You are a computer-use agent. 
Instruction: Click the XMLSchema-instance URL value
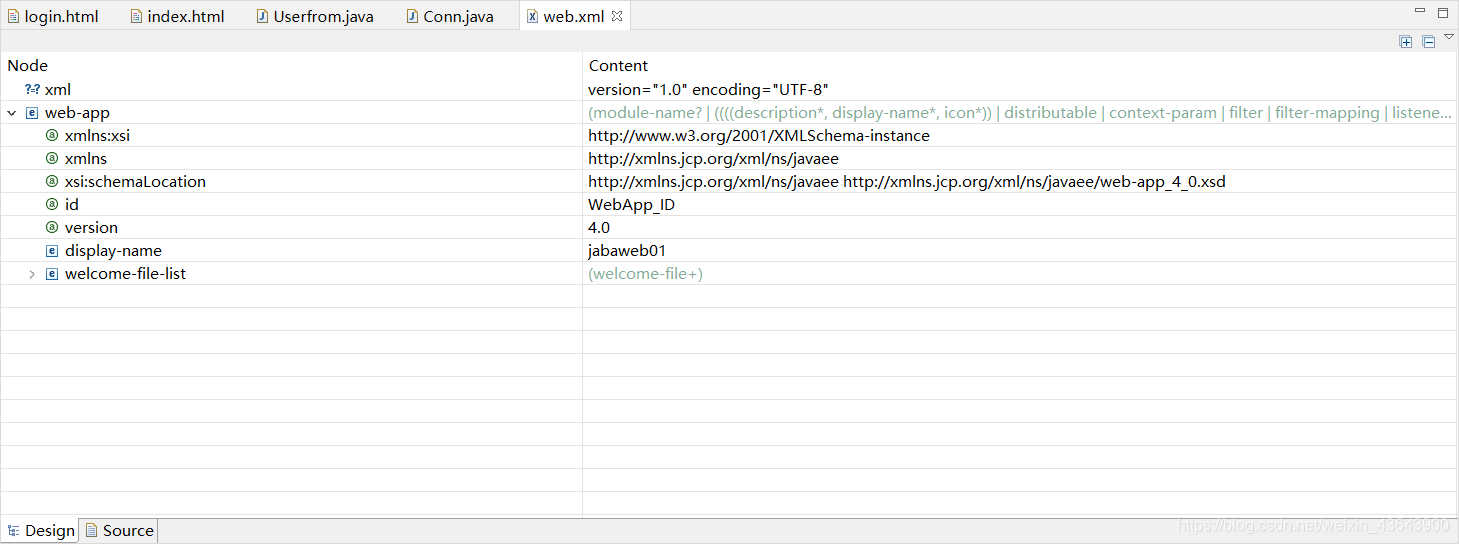click(759, 136)
